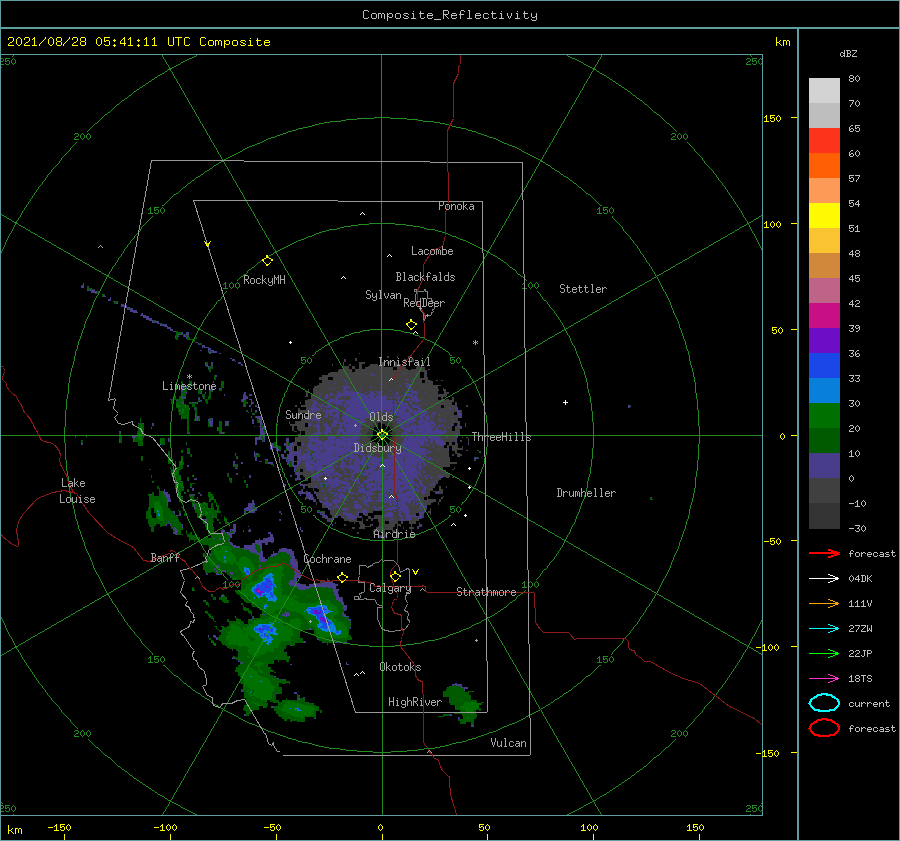
Task: Click the timestamp 2021/08/28 05:41:11 UTC Composite
Action: tap(139, 42)
